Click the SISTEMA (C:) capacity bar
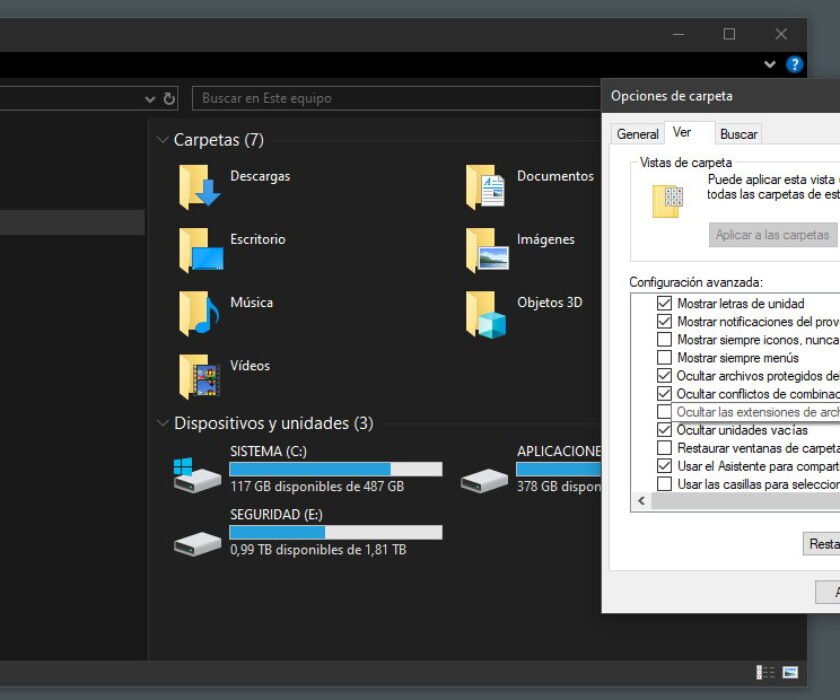The width and height of the screenshot is (840, 700). pyautogui.click(x=336, y=469)
